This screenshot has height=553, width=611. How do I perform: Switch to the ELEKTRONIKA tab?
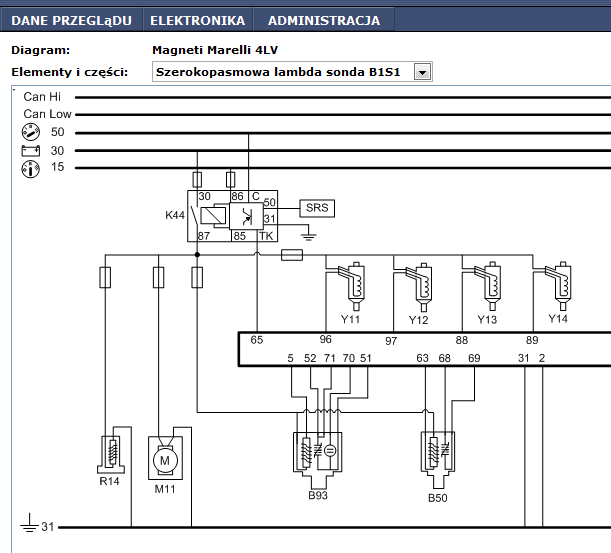tap(198, 20)
